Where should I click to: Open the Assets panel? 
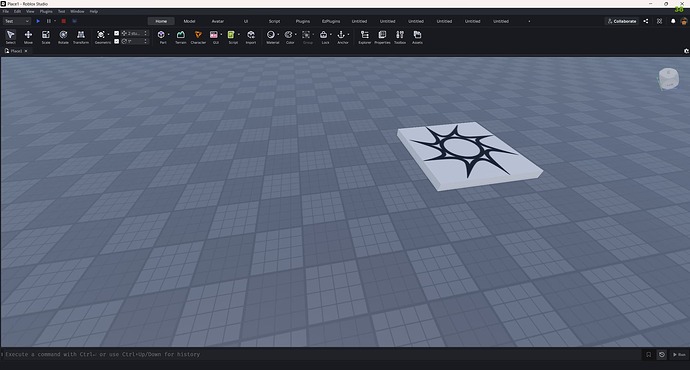[x=418, y=37]
